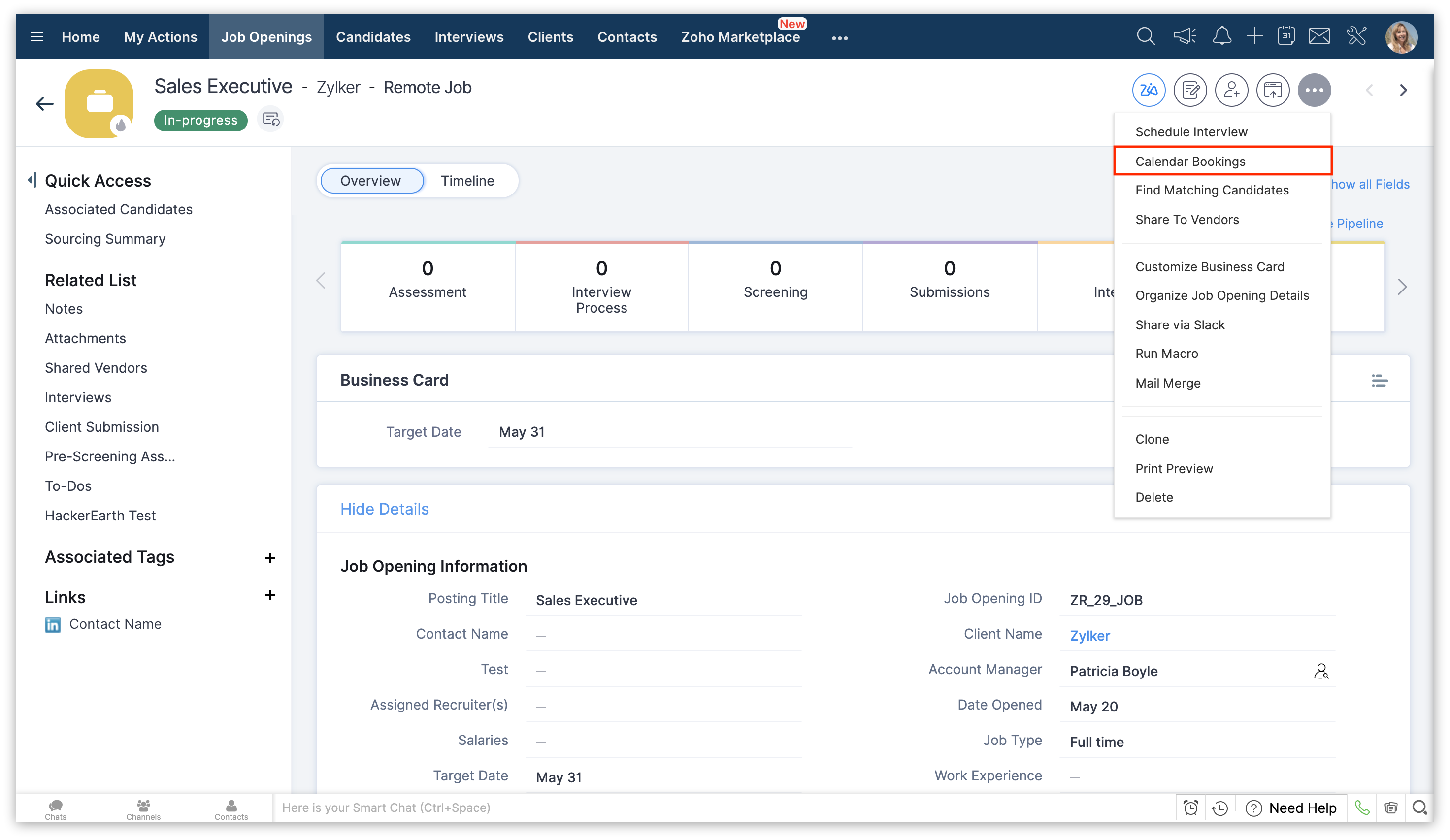Image resolution: width=1450 pixels, height=840 pixels.
Task: Add a new link with plus
Action: coord(270,595)
